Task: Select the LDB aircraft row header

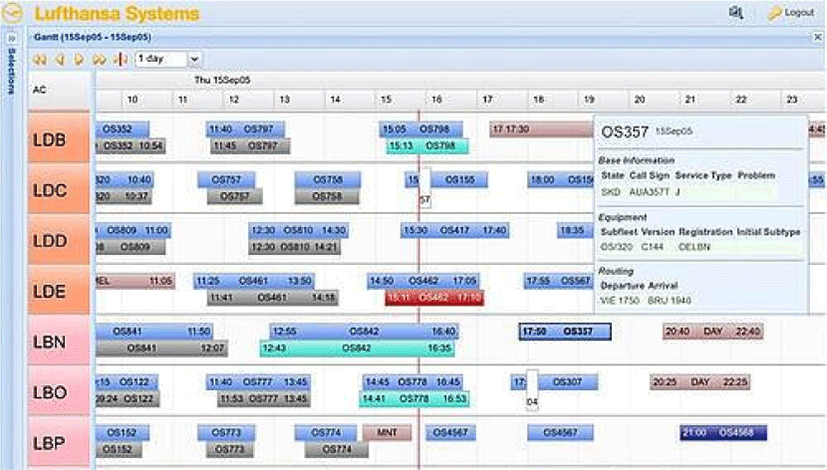Action: (x=59, y=138)
